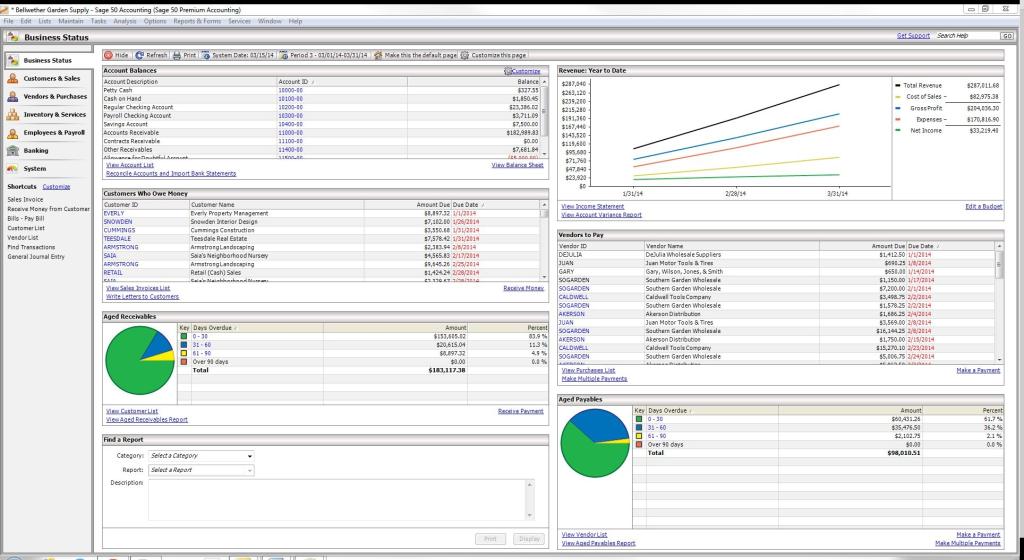Open Inventory & Services navigation icon
The image size is (1024, 560).
[x=12, y=115]
